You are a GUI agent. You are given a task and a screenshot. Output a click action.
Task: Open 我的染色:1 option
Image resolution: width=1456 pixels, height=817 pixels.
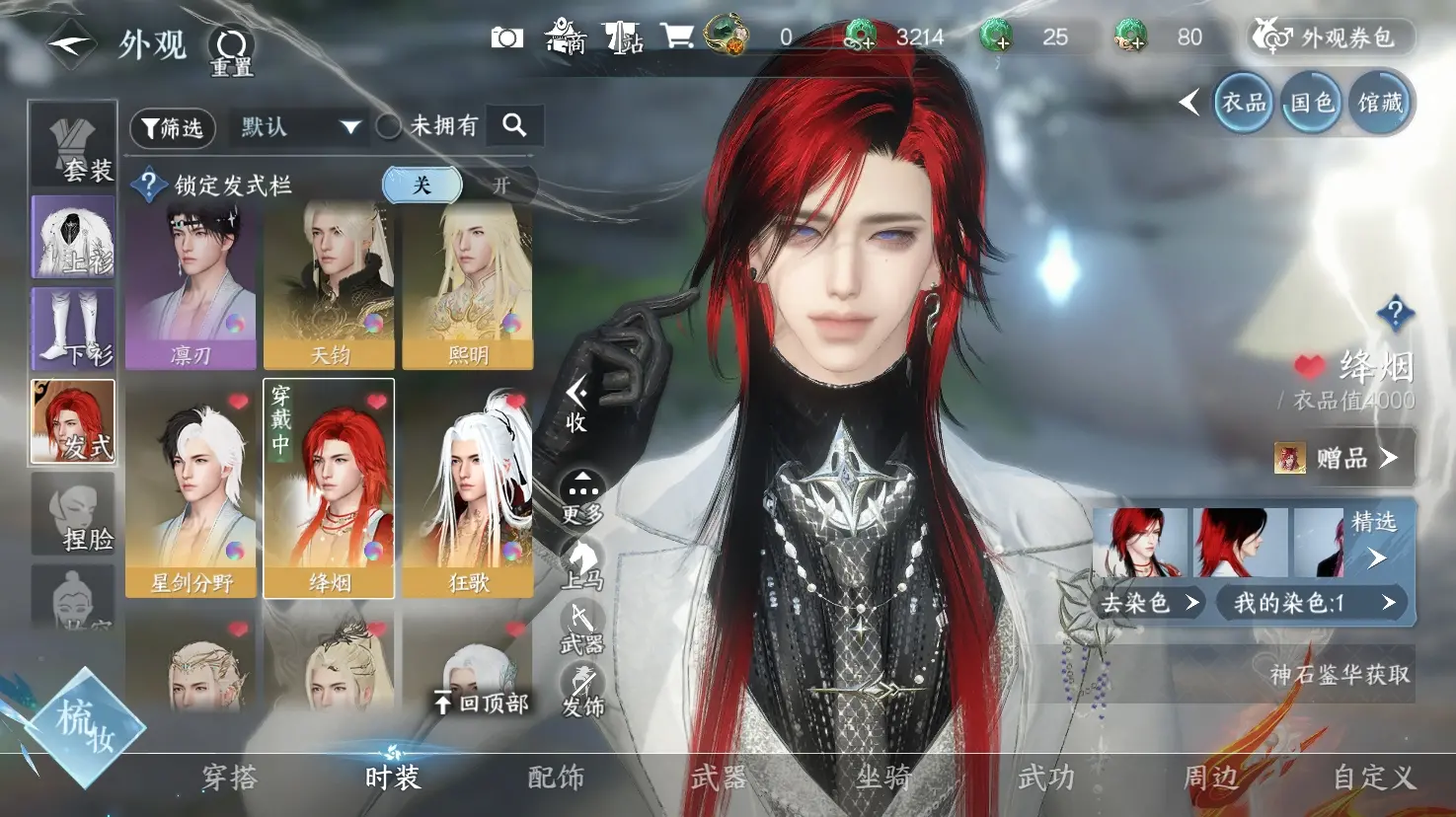pyautogui.click(x=1314, y=602)
